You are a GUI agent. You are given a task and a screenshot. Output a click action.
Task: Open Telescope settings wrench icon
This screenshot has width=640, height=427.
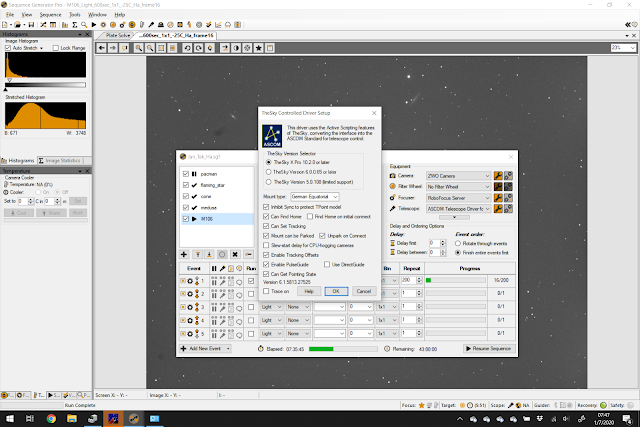498,209
